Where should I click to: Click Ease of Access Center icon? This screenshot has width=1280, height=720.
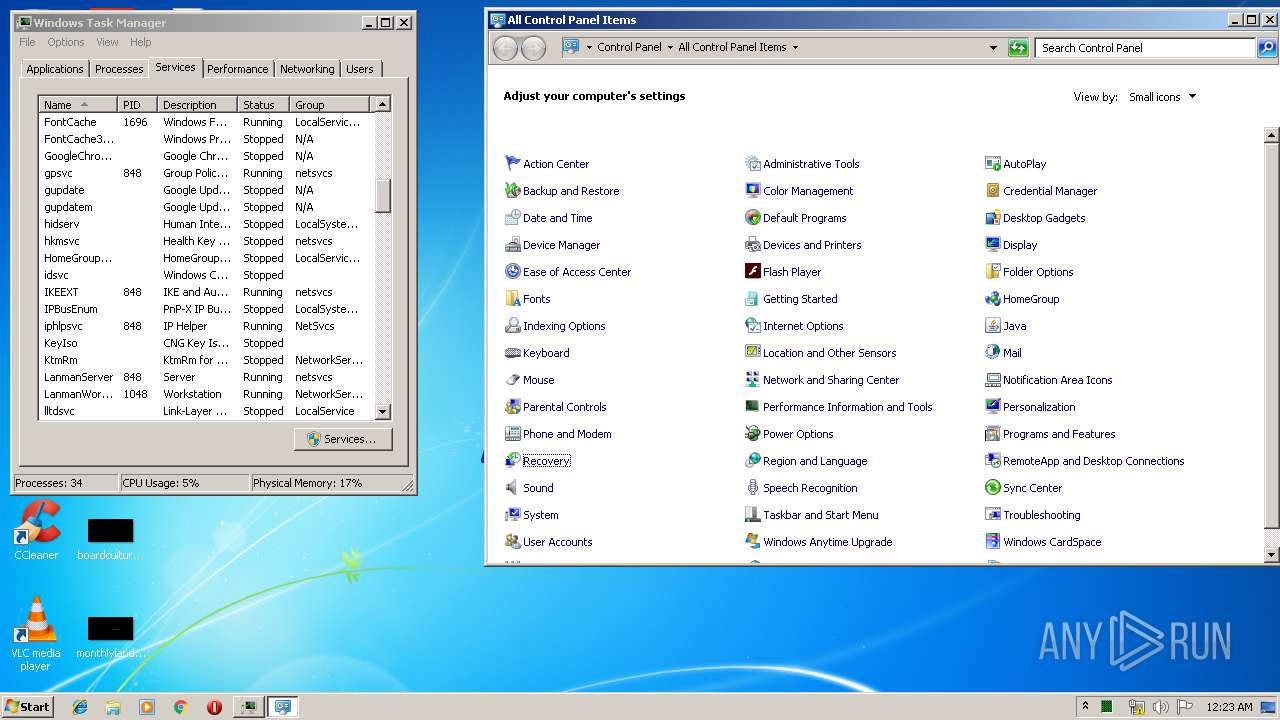[x=513, y=271]
